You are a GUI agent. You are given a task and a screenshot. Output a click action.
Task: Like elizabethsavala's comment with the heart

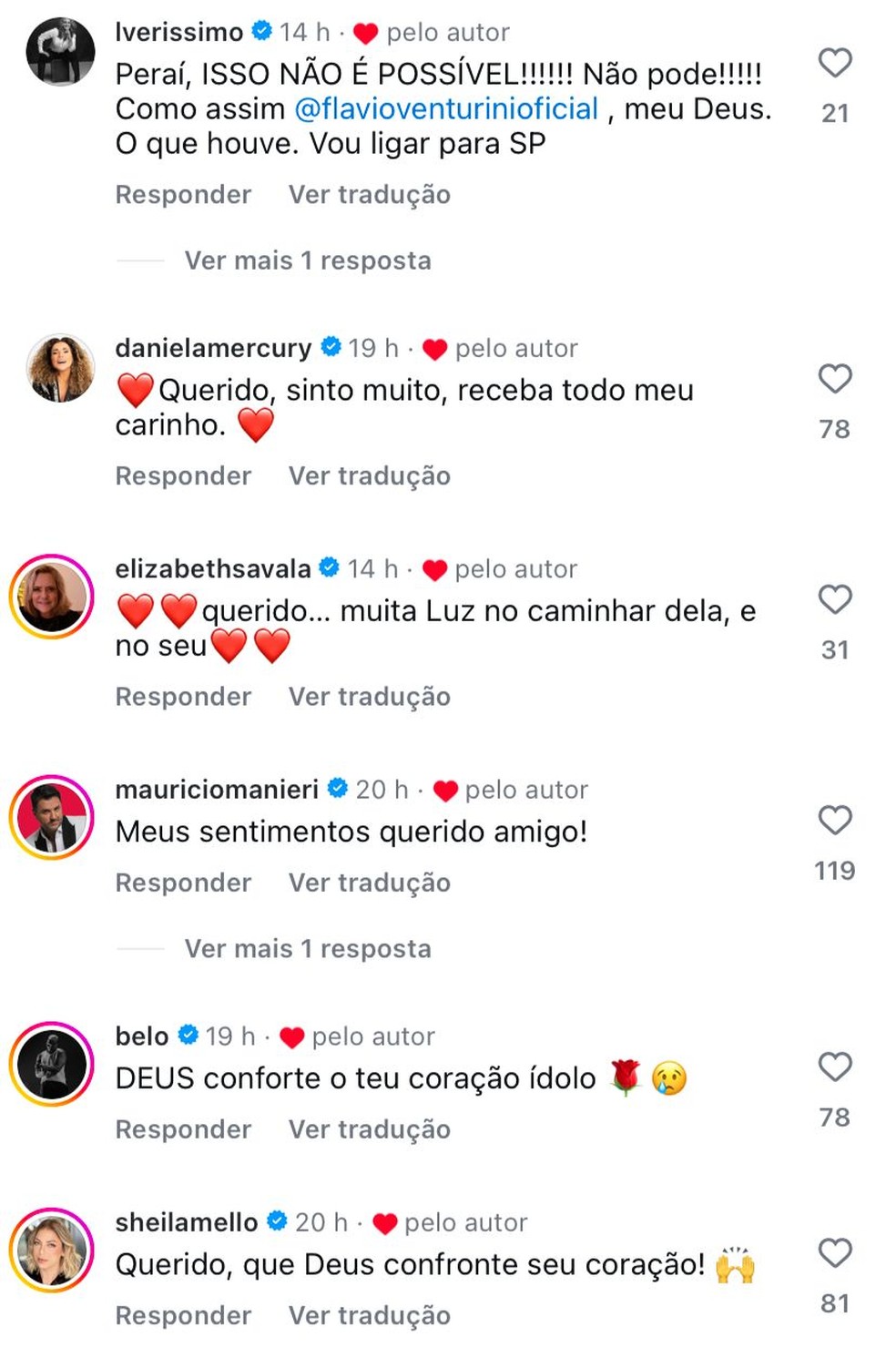click(834, 599)
